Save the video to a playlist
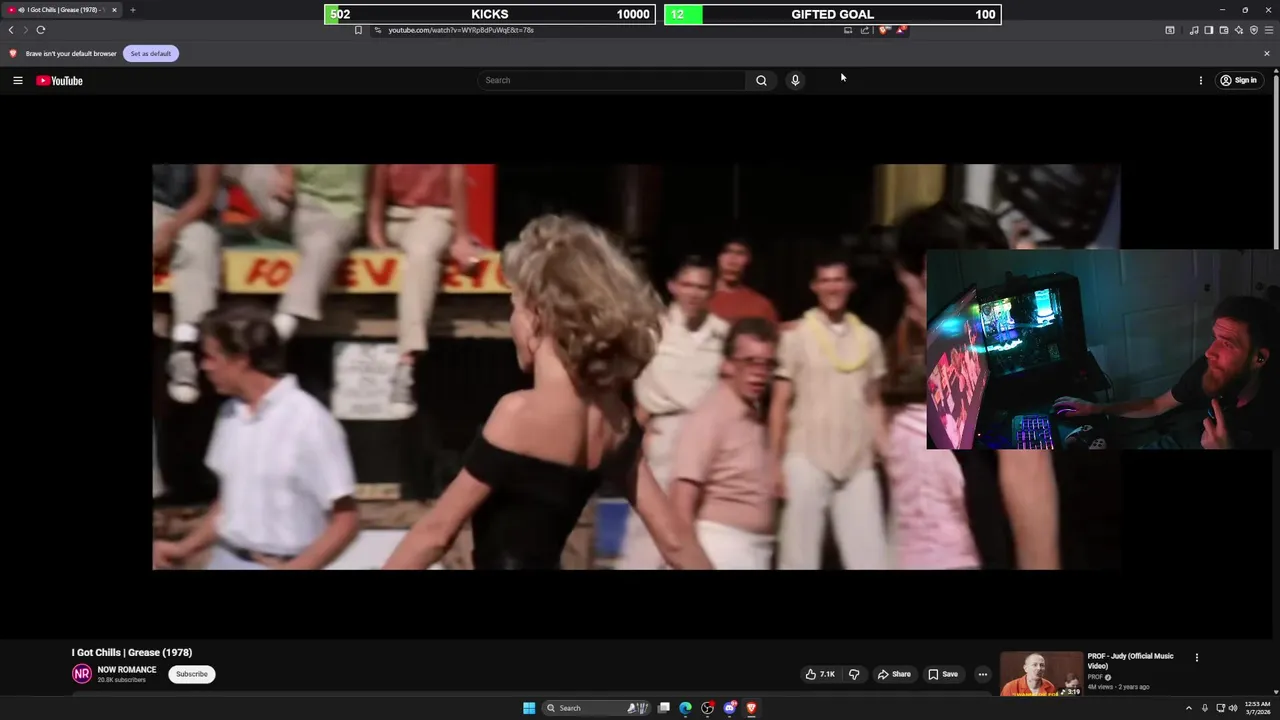Viewport: 1280px width, 720px height. 942,674
